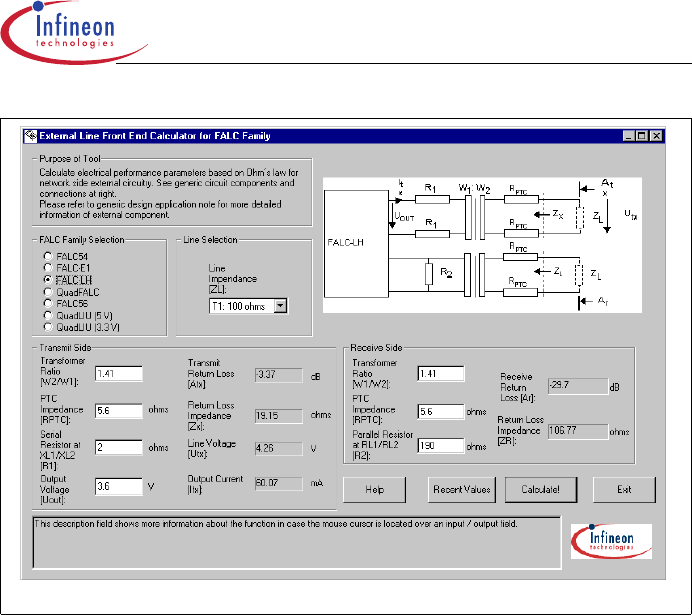Focus the Serial Resistor R1 input field
This screenshot has width=692, height=615.
coord(119,448)
